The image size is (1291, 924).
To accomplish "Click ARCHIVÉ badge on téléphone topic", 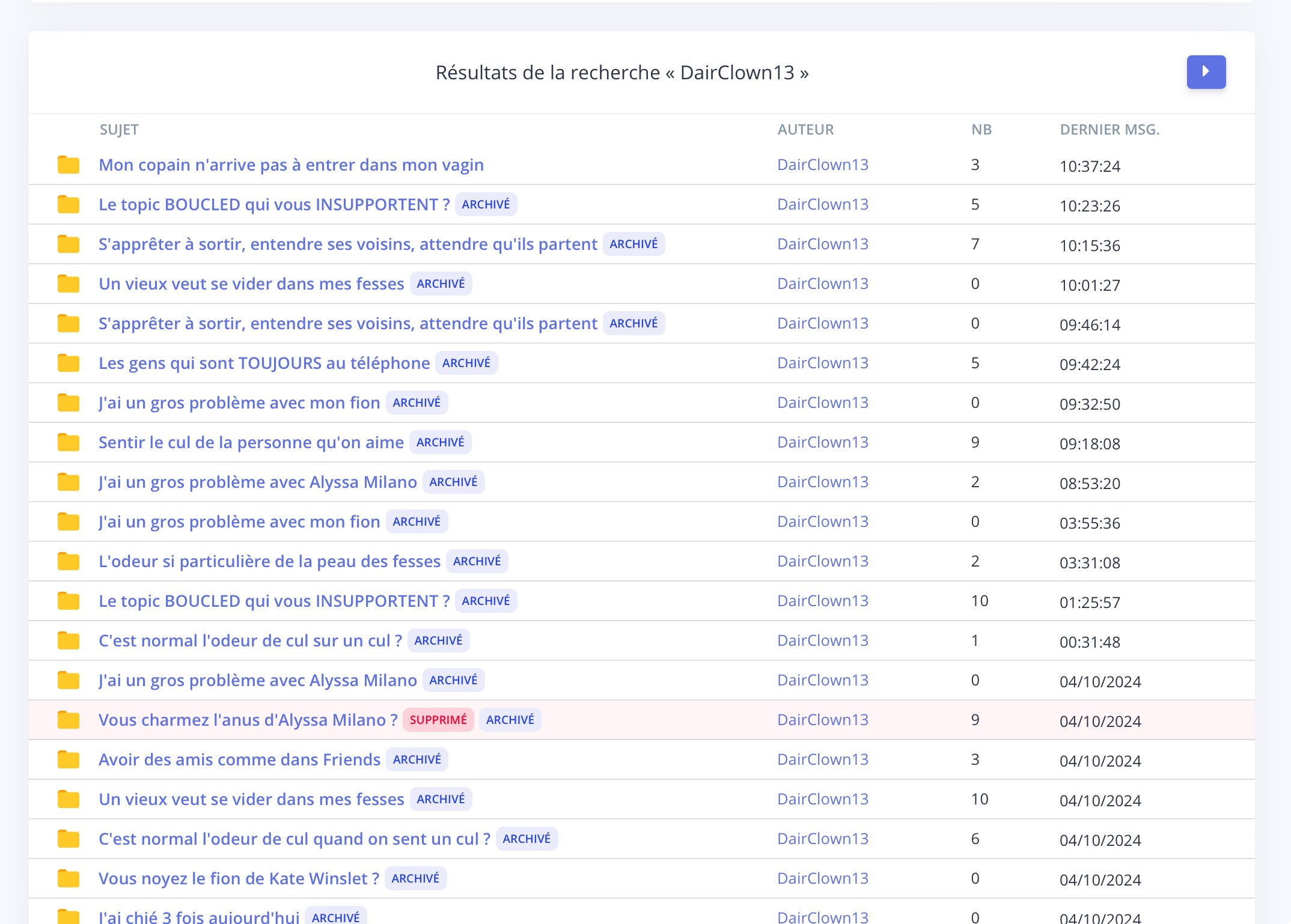I will click(x=466, y=363).
